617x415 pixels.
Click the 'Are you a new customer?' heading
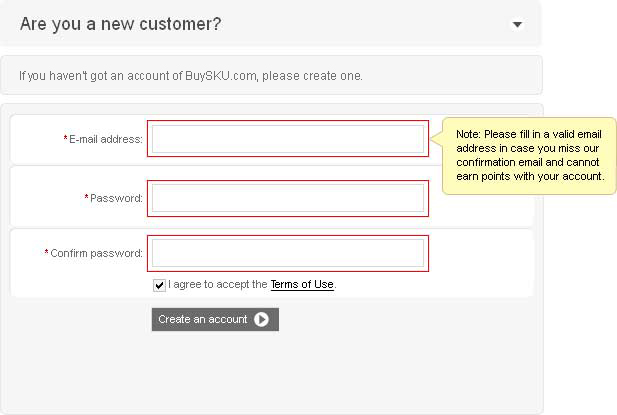click(x=120, y=24)
